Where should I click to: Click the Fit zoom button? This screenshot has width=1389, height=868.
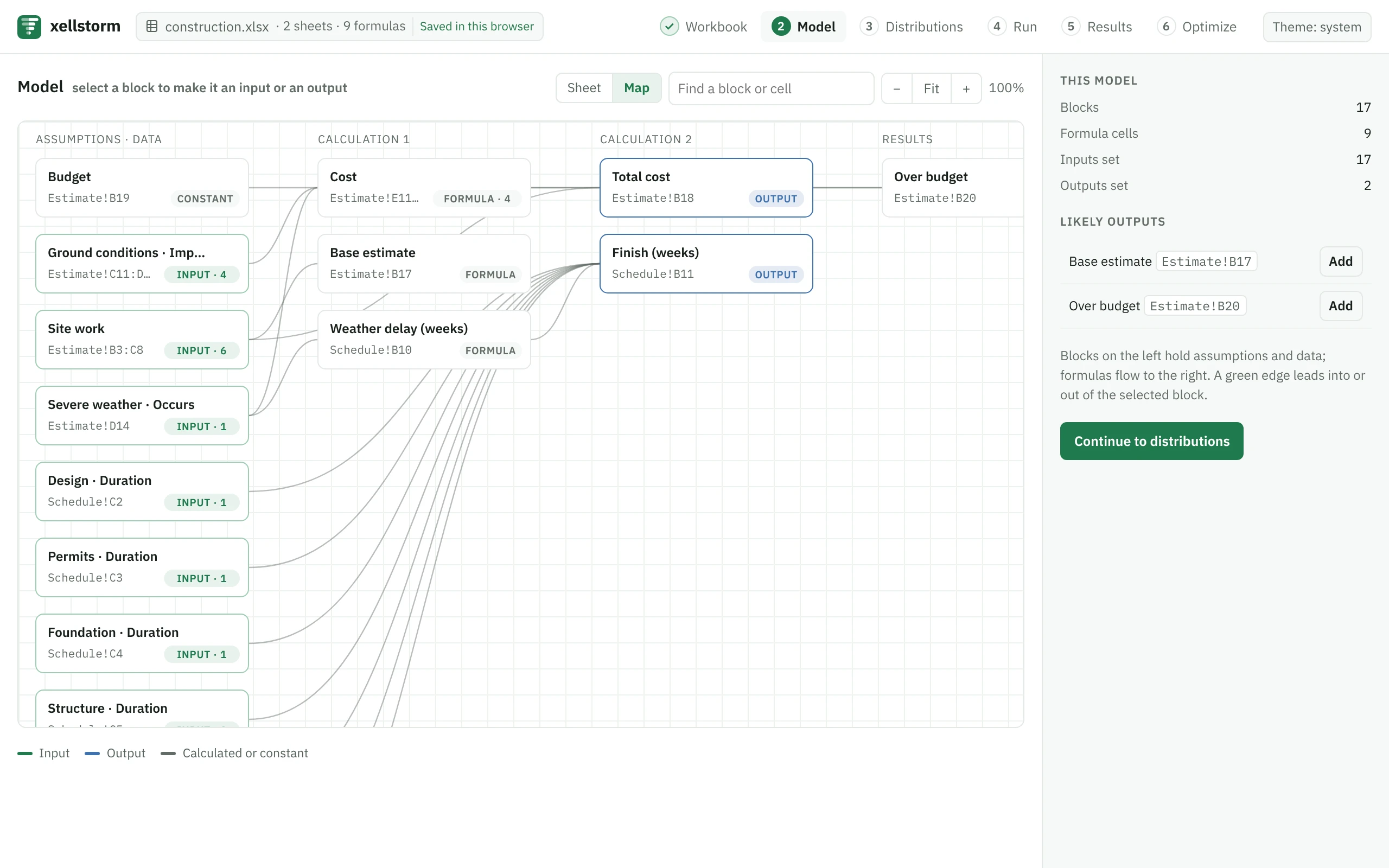pos(931,88)
